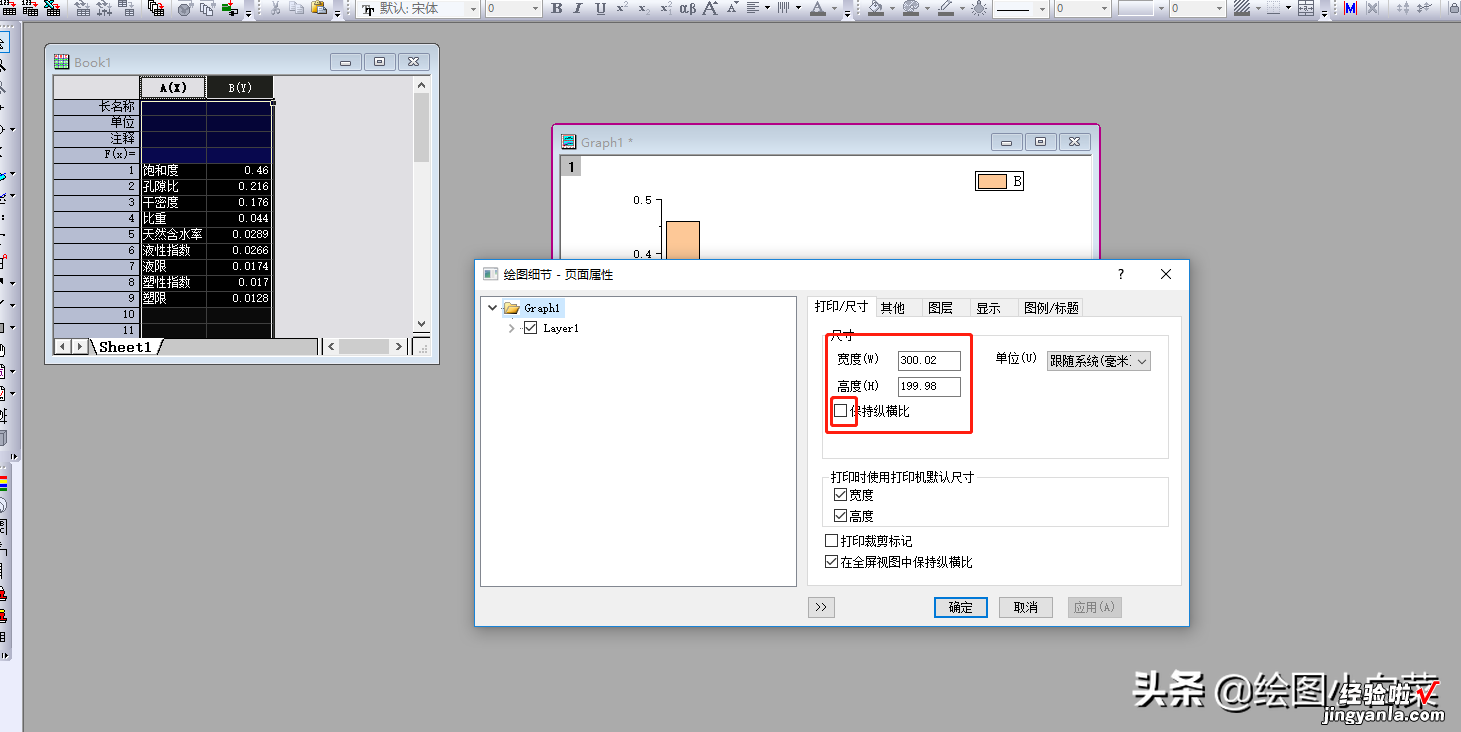The height and width of the screenshot is (732, 1461).
Task: Click the 宽度 width input field
Action: coord(929,360)
